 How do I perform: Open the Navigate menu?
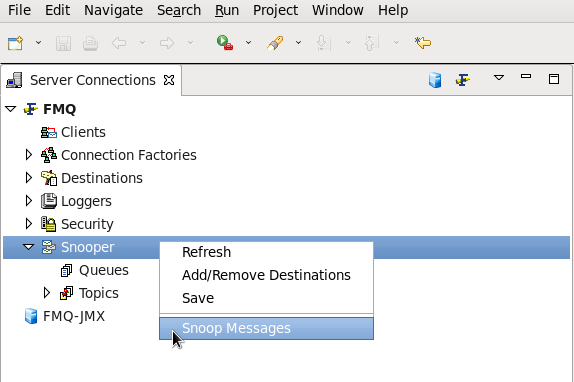coord(113,10)
